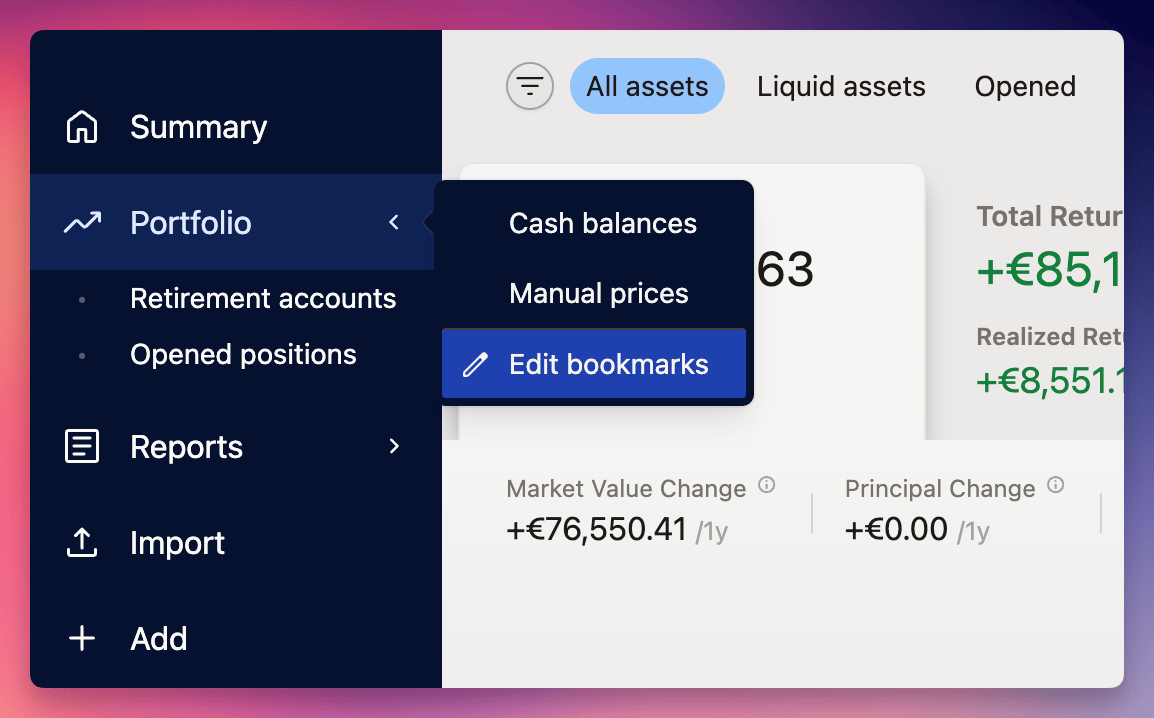Click the Summary home icon
This screenshot has width=1154, height=718.
pyautogui.click(x=82, y=127)
